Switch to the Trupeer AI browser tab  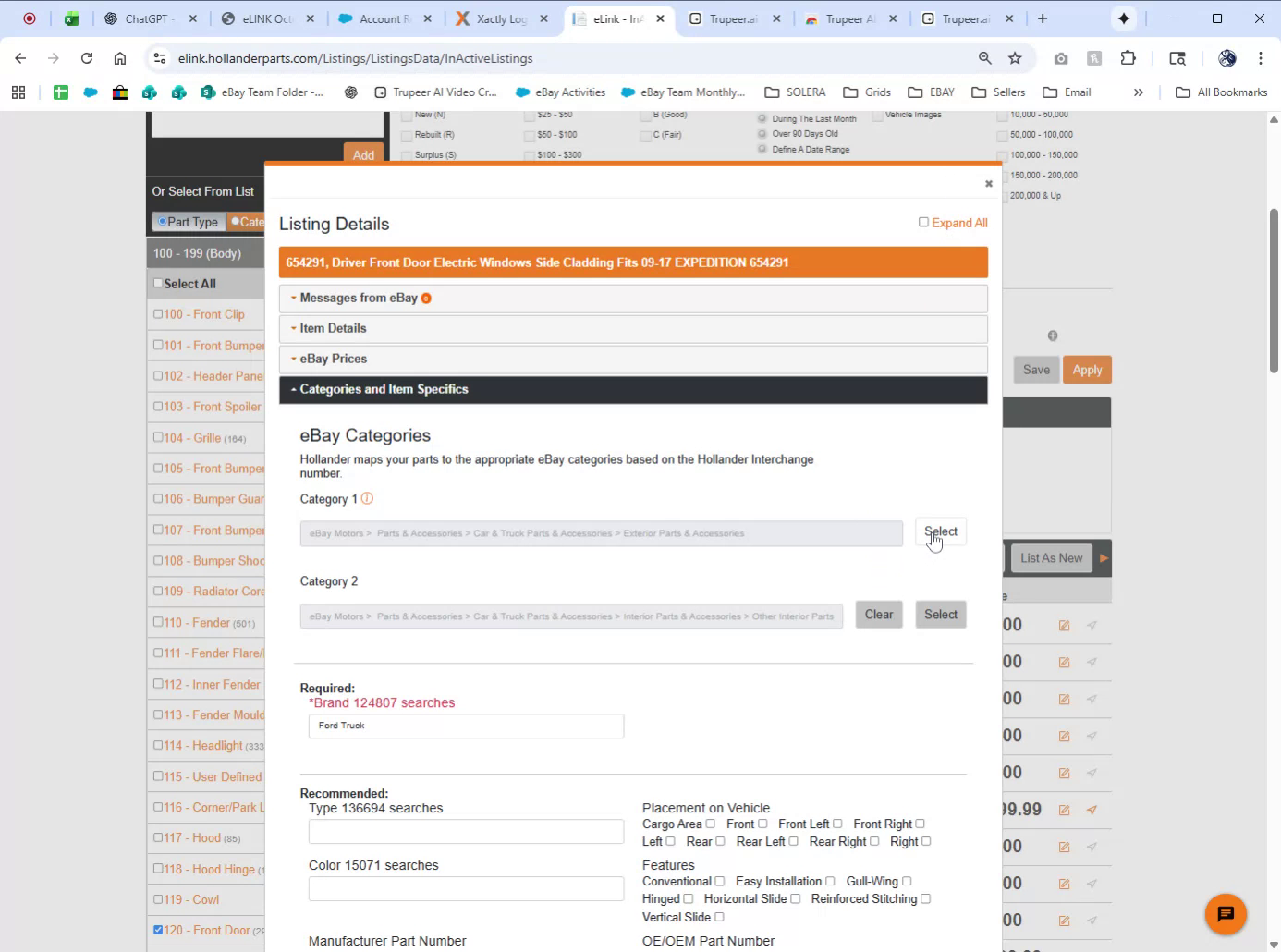pyautogui.click(x=850, y=18)
